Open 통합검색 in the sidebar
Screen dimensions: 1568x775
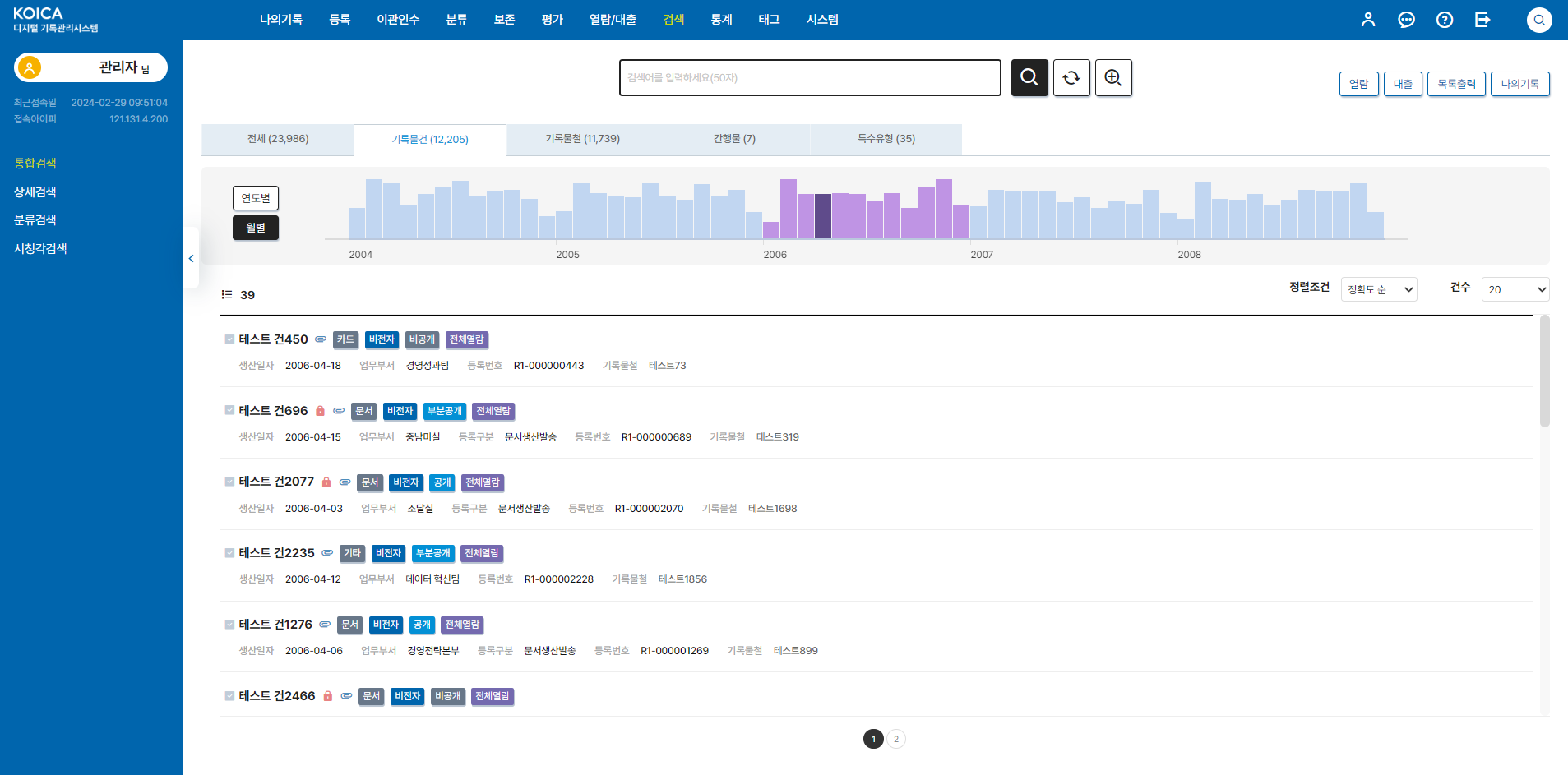[35, 163]
